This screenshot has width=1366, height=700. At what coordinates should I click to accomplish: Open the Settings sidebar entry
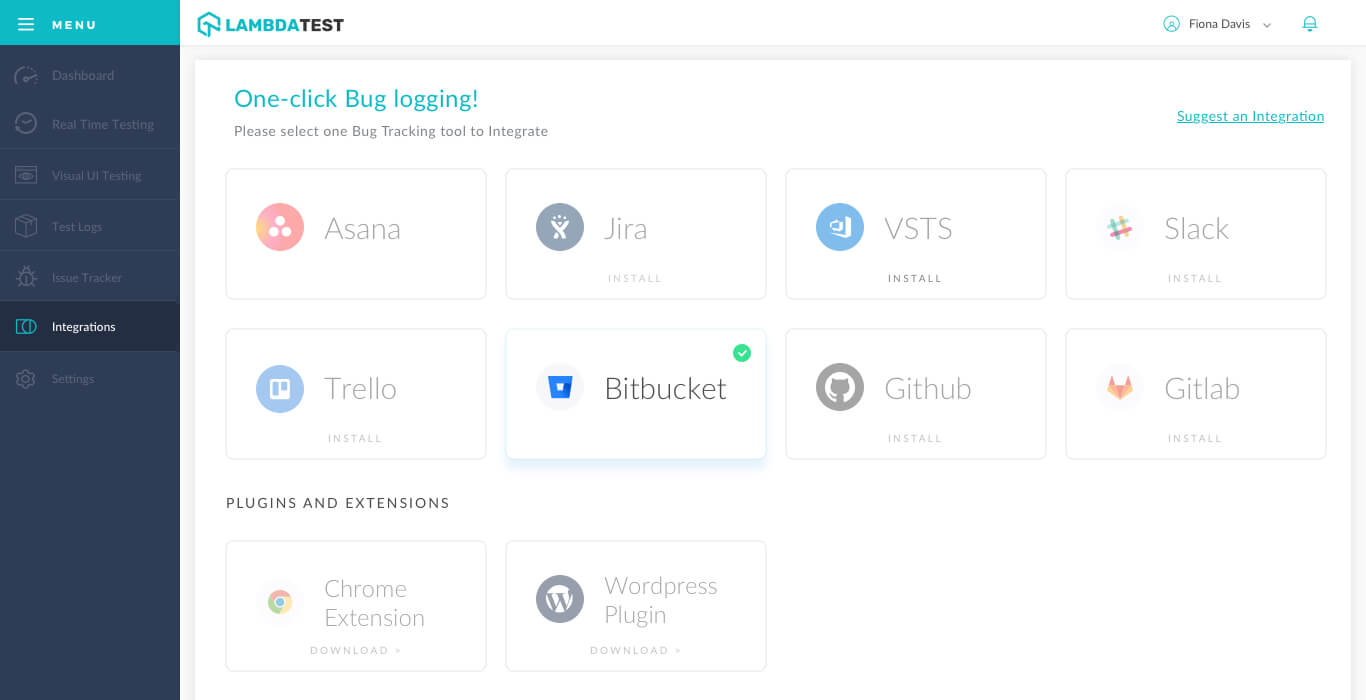[72, 378]
